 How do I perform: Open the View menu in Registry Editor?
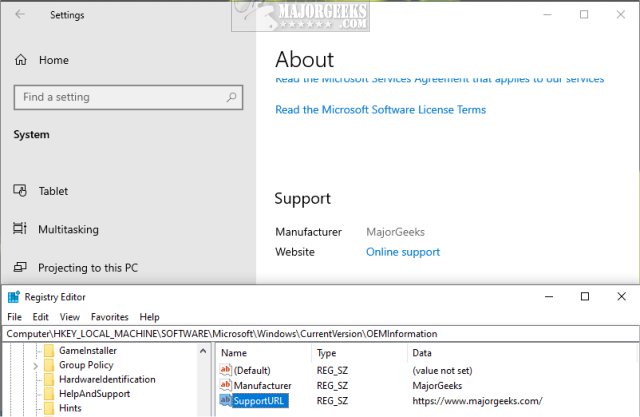(70, 317)
